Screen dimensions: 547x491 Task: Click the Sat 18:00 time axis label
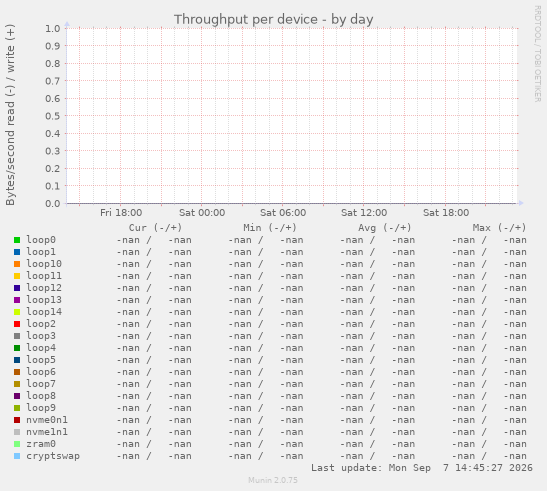point(446,213)
